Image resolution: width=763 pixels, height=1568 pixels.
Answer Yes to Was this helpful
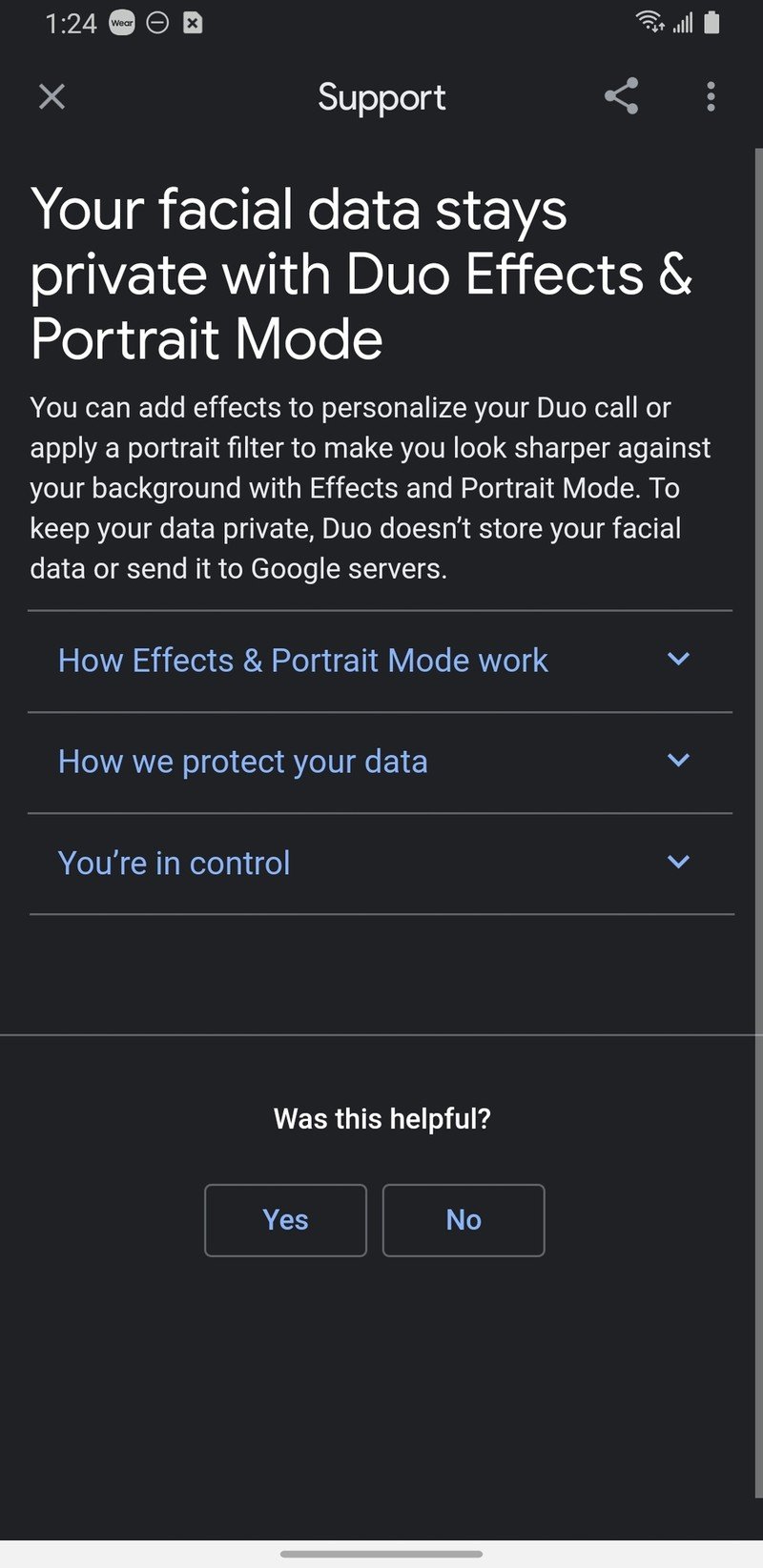click(x=285, y=1220)
